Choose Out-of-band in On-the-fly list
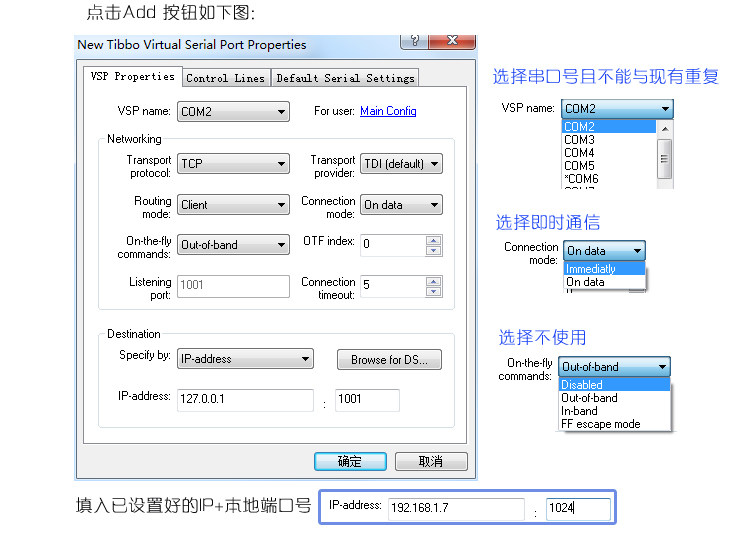The height and width of the screenshot is (534, 750). coord(615,398)
